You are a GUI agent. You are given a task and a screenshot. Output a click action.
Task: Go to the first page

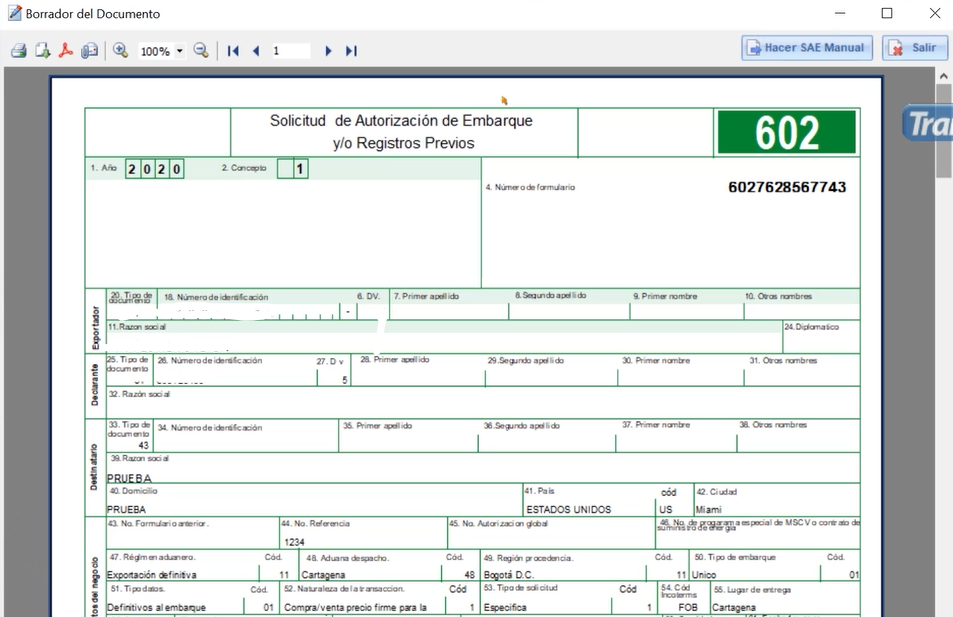point(233,51)
